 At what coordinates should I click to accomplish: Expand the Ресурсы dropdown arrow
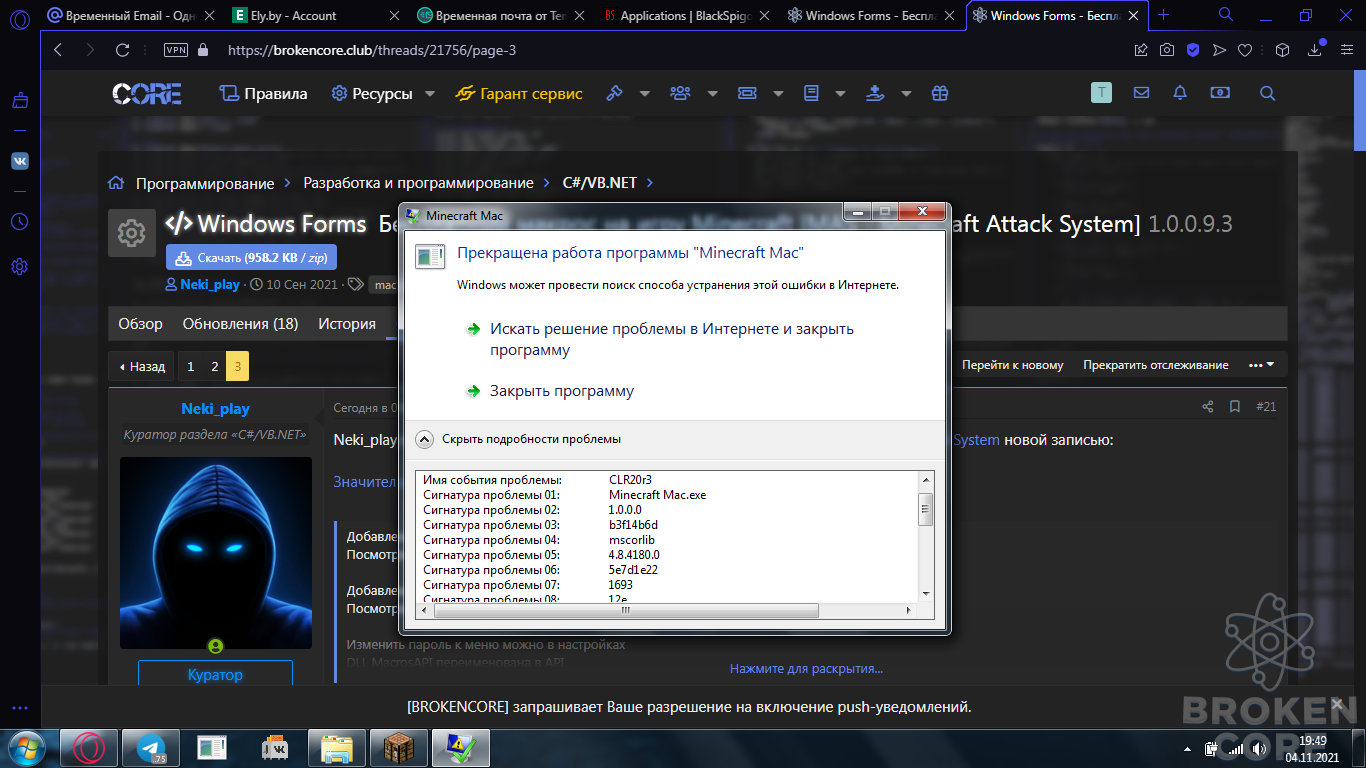(x=430, y=94)
